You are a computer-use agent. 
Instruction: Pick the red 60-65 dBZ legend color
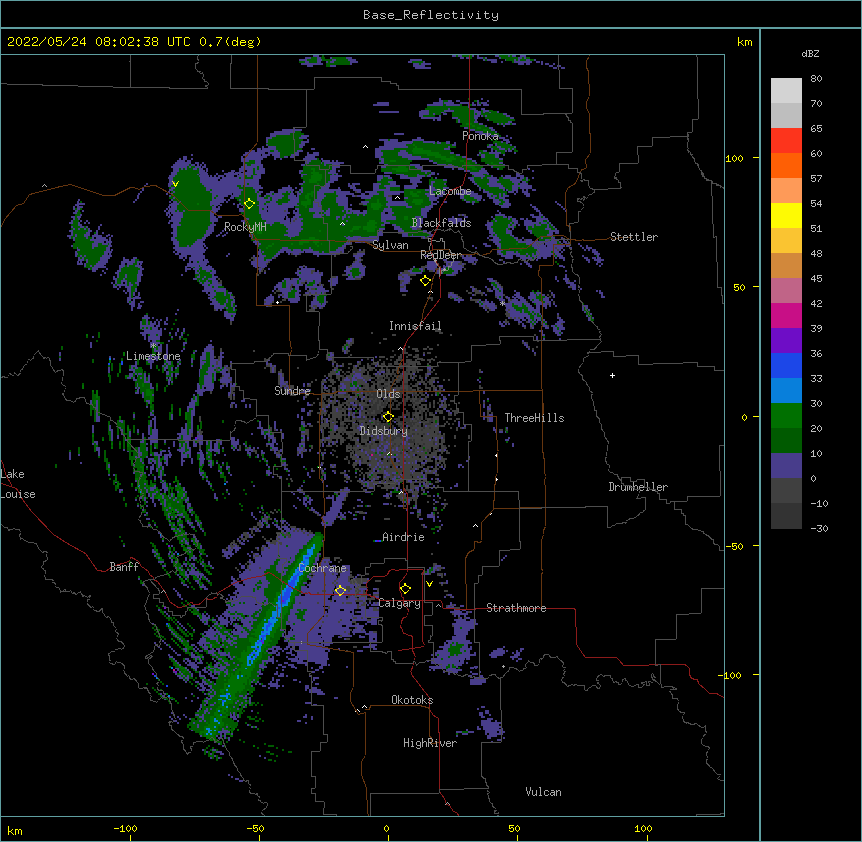(786, 140)
